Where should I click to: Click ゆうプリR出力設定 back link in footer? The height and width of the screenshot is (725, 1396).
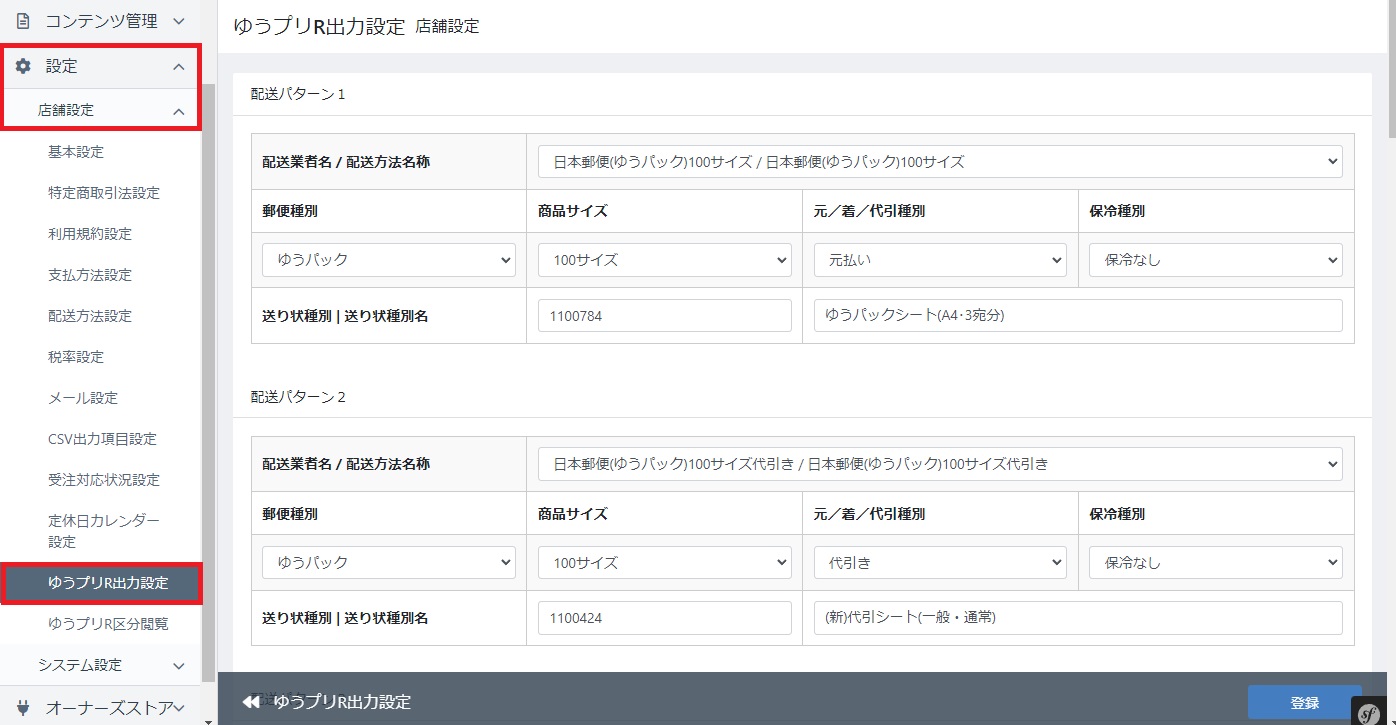tap(342, 702)
